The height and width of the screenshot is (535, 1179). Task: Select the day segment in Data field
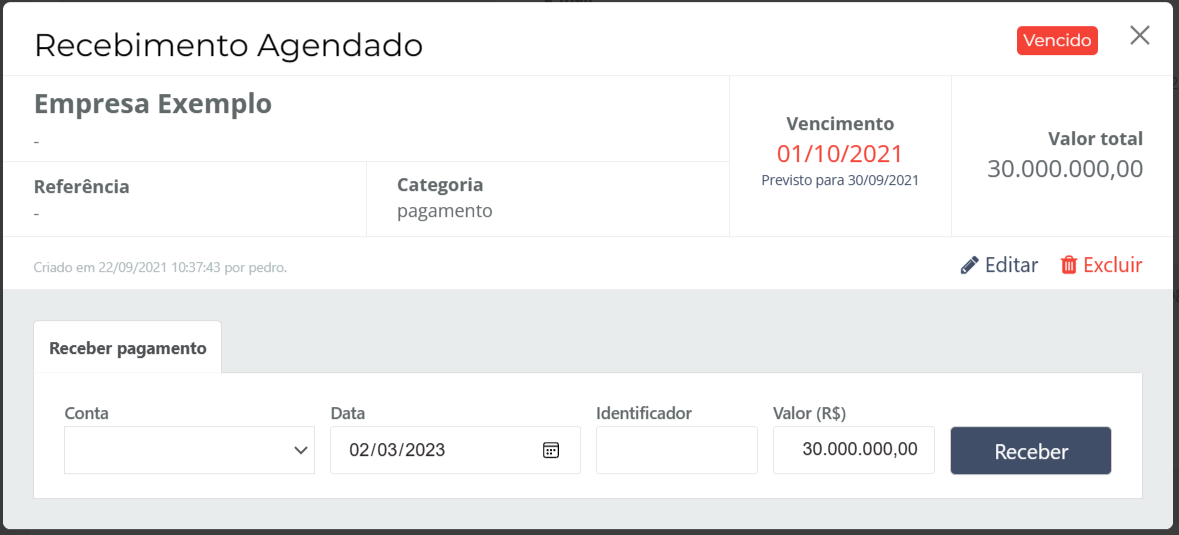(360, 450)
